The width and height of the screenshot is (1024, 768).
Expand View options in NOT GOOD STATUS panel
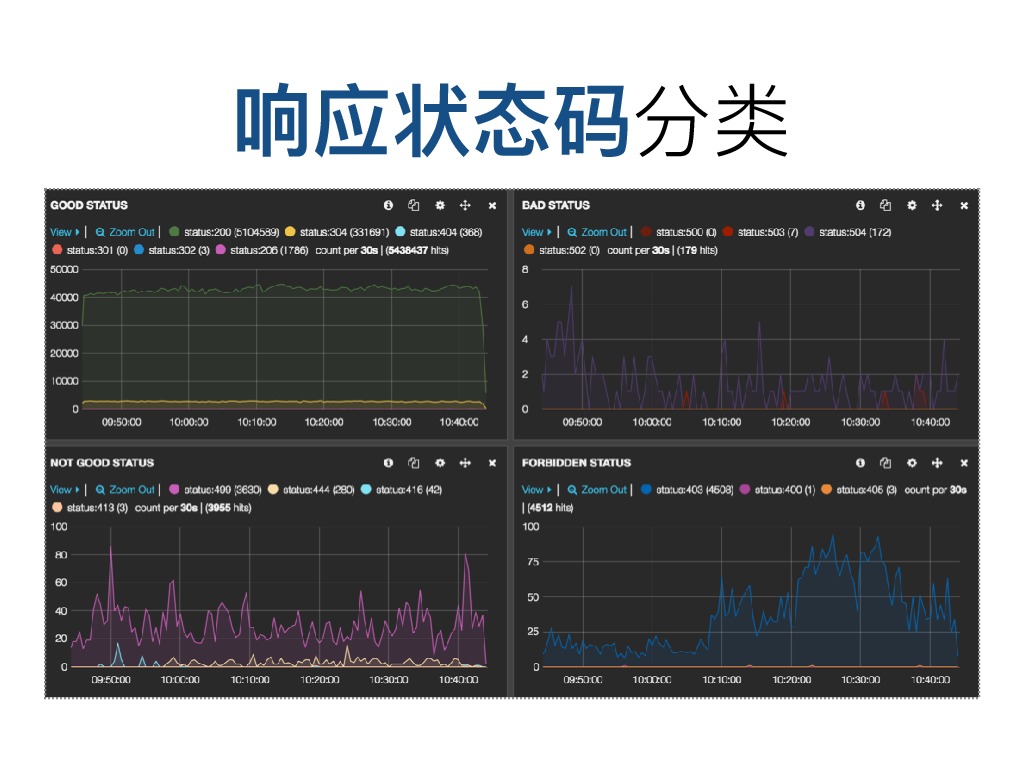click(x=65, y=489)
